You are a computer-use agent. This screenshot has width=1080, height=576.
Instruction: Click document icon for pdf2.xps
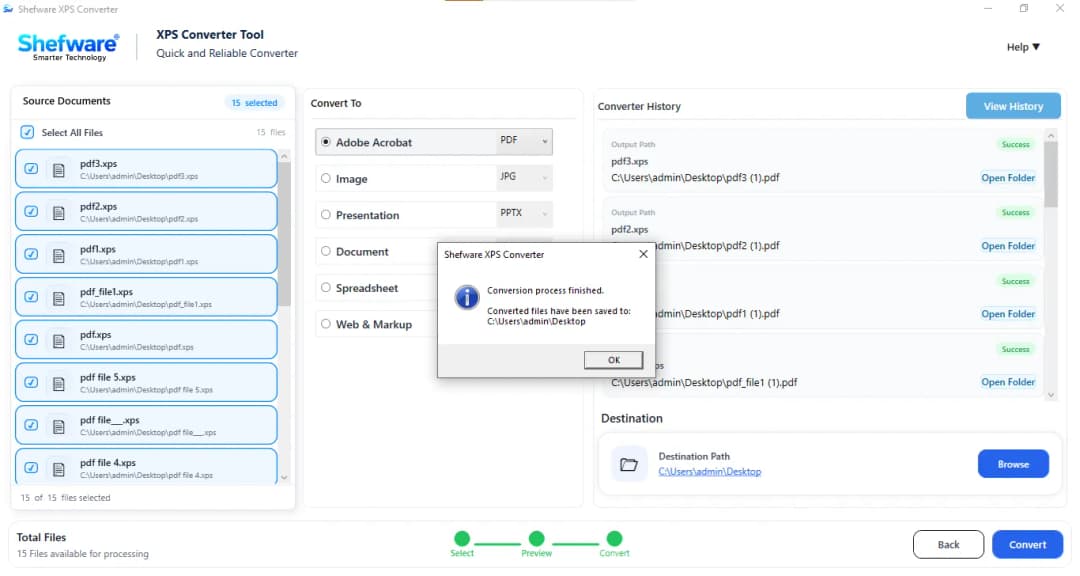coord(59,212)
